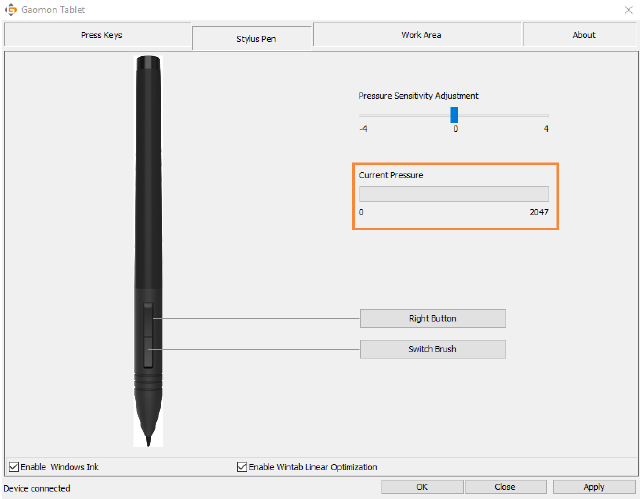Click the lower side button on pen image
This screenshot has height=499, width=641.
[148, 352]
